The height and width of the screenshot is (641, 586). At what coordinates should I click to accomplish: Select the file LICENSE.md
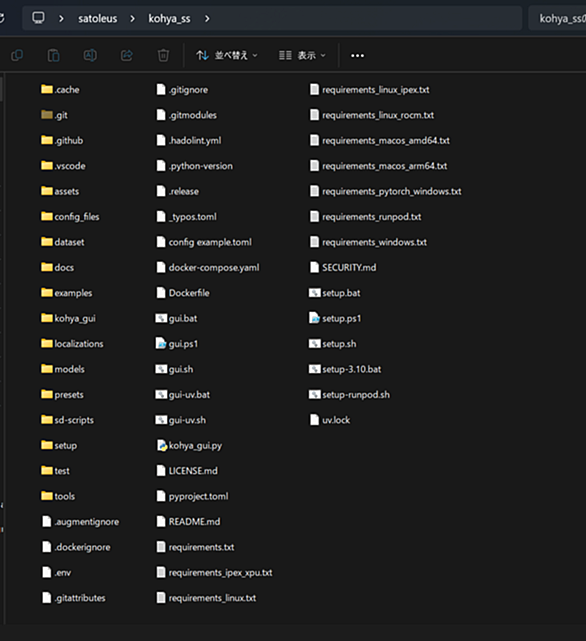point(187,471)
